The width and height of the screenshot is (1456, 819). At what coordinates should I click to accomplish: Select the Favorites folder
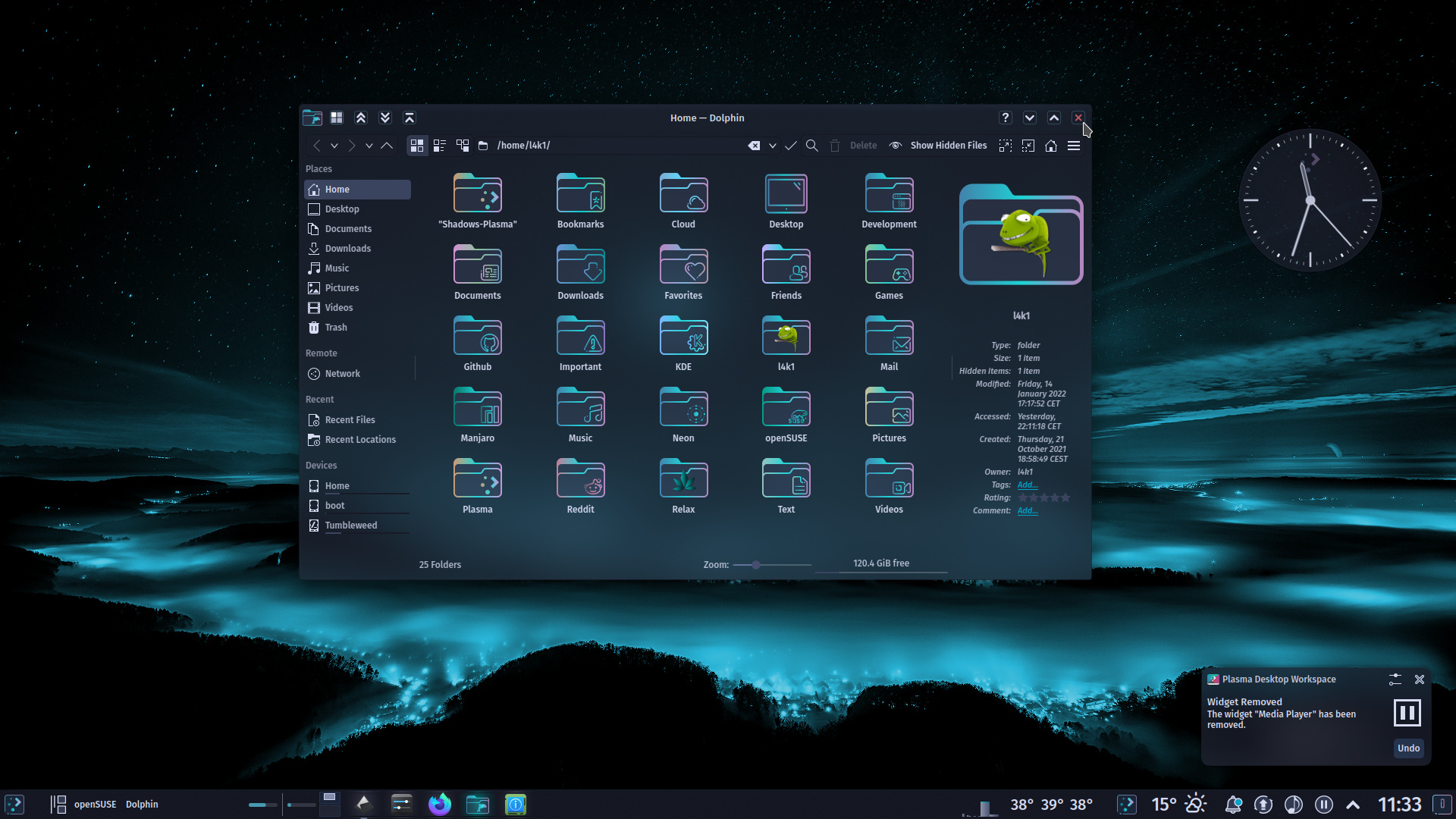[x=683, y=273]
